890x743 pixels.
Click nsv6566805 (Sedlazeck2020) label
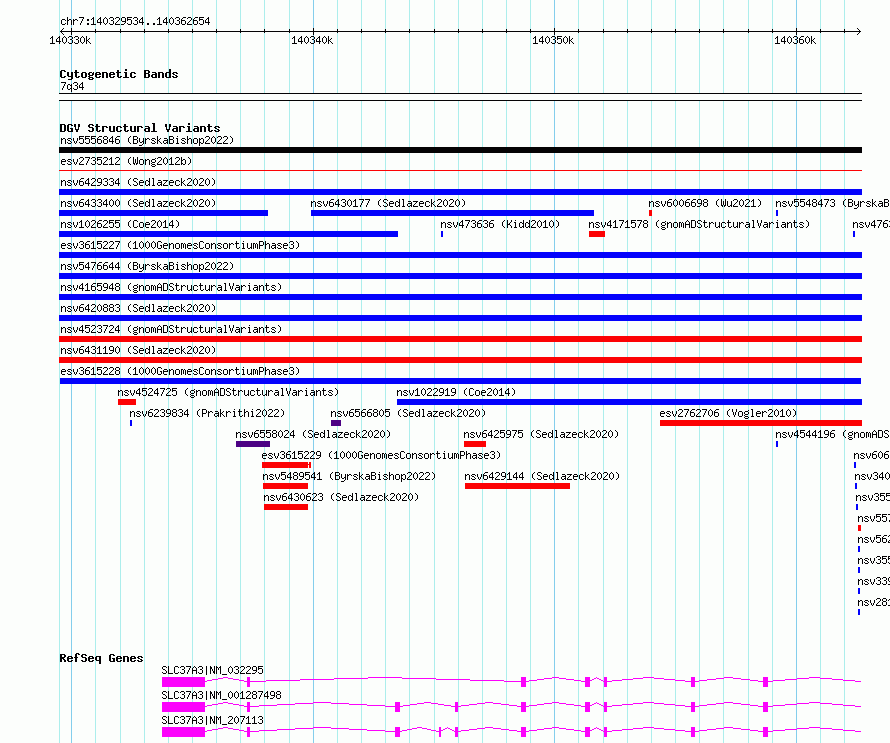(x=408, y=413)
